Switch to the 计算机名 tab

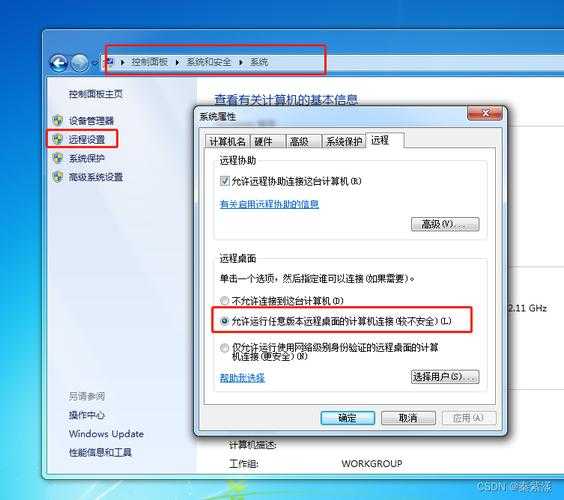pos(227,141)
